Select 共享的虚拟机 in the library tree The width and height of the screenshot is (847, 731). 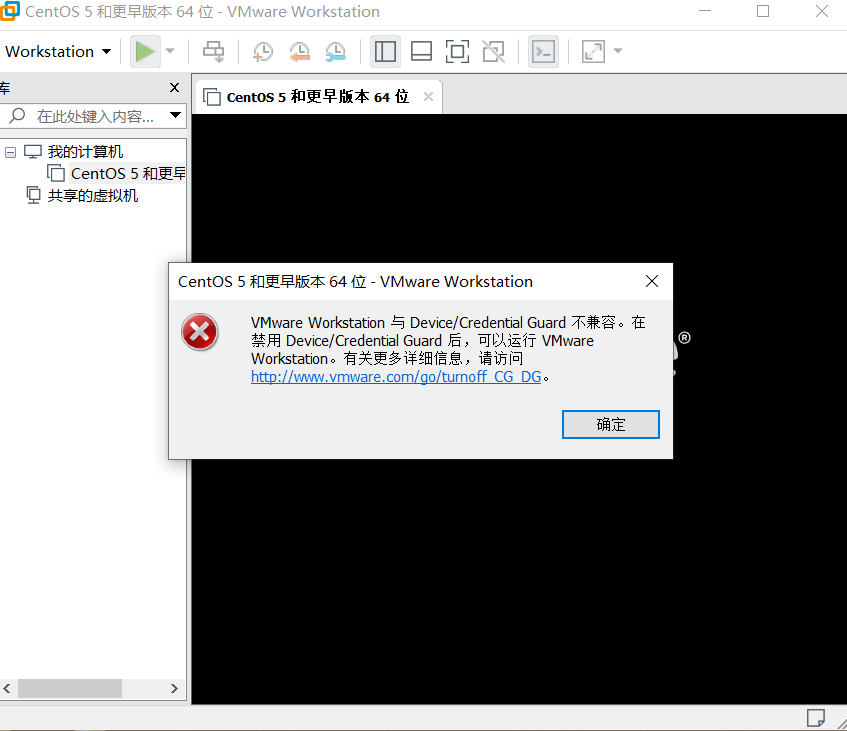[x=92, y=196]
